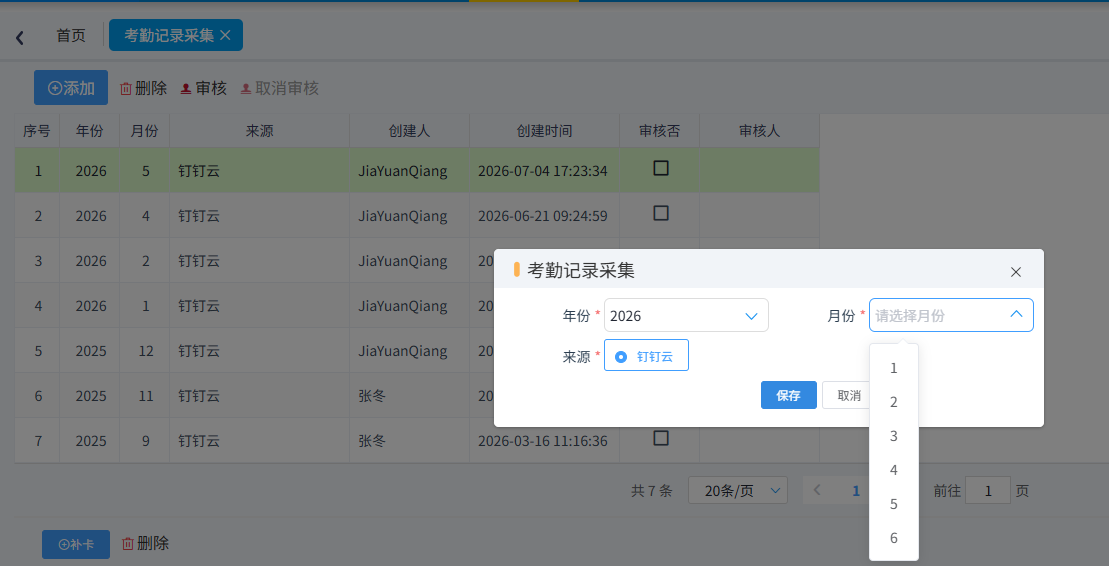Viewport: 1109px width, 566px height.
Task: Select the 考勤记录采集 tab
Action: pyautogui.click(x=175, y=35)
